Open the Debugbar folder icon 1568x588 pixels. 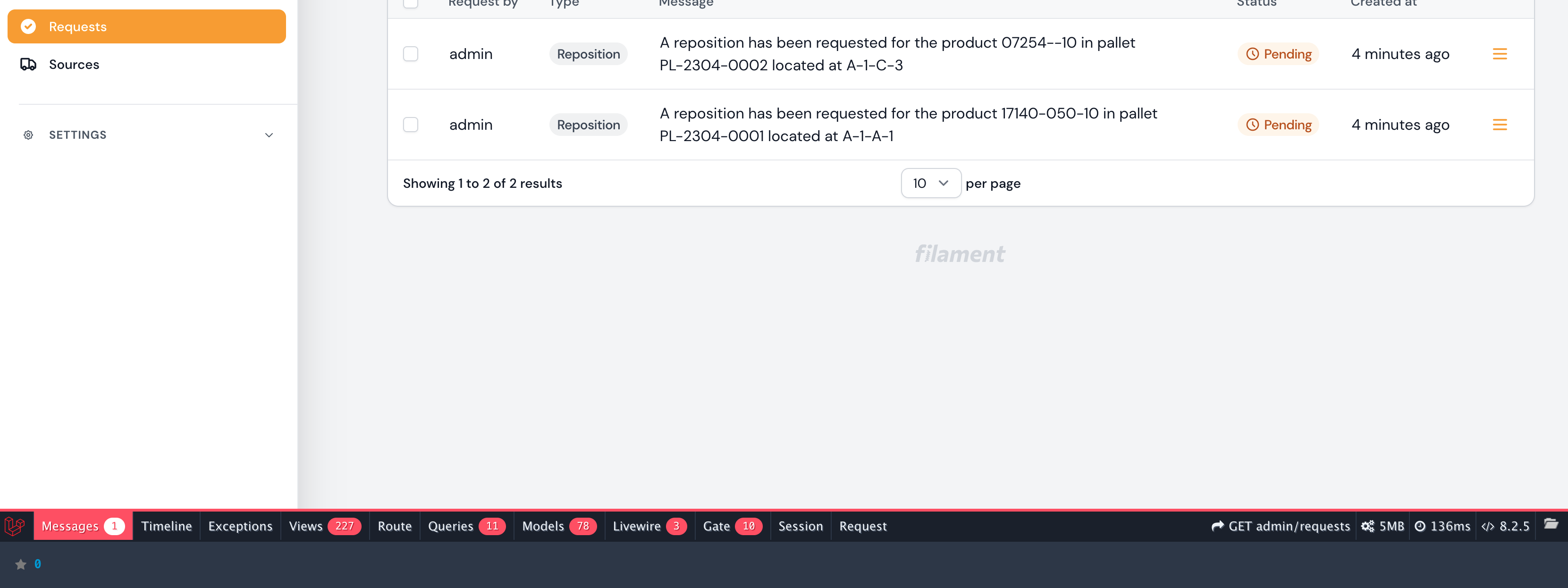tap(1551, 524)
